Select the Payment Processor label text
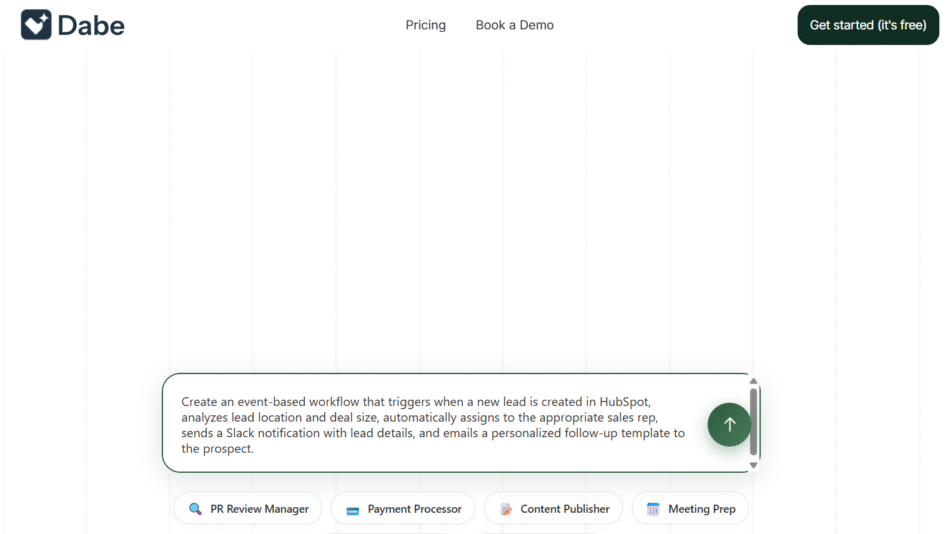950x534 pixels. [414, 509]
